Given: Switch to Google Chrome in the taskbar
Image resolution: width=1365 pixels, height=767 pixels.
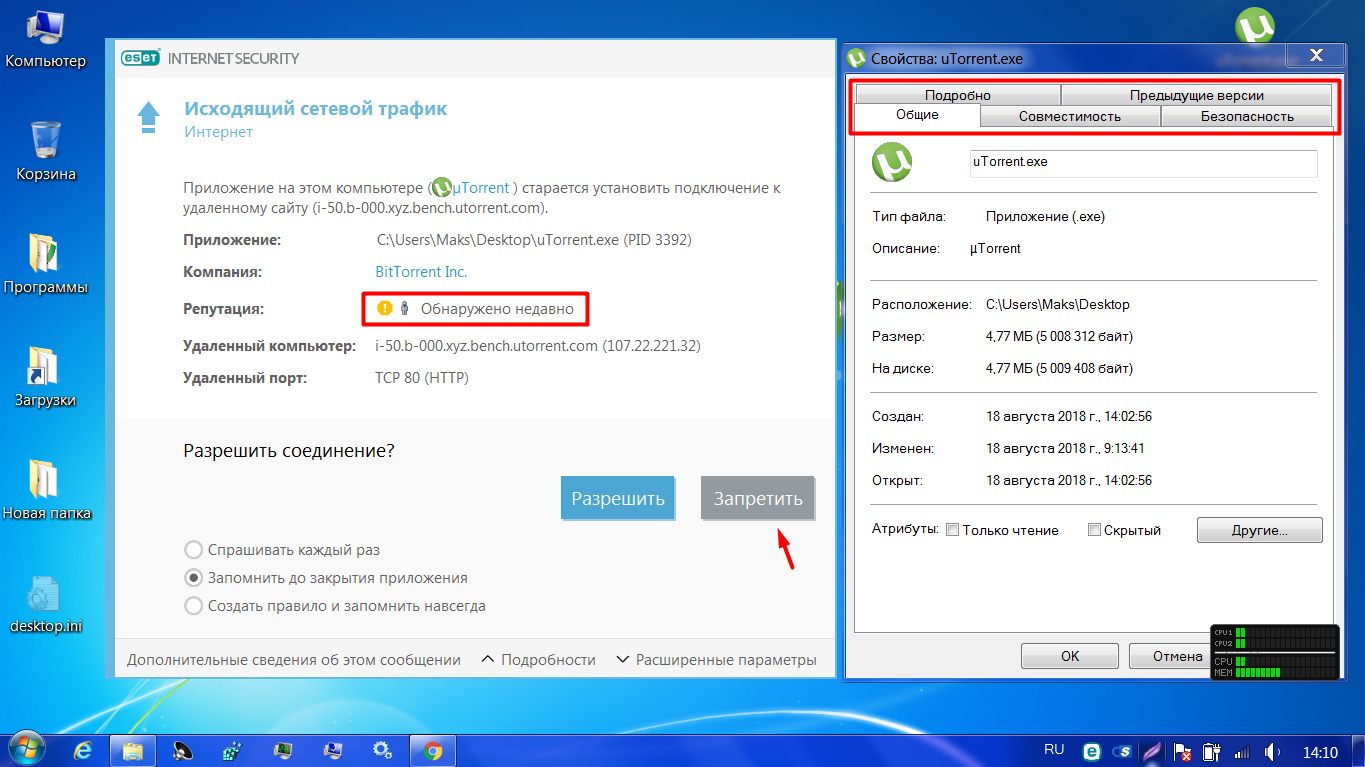Looking at the screenshot, I should click(432, 750).
